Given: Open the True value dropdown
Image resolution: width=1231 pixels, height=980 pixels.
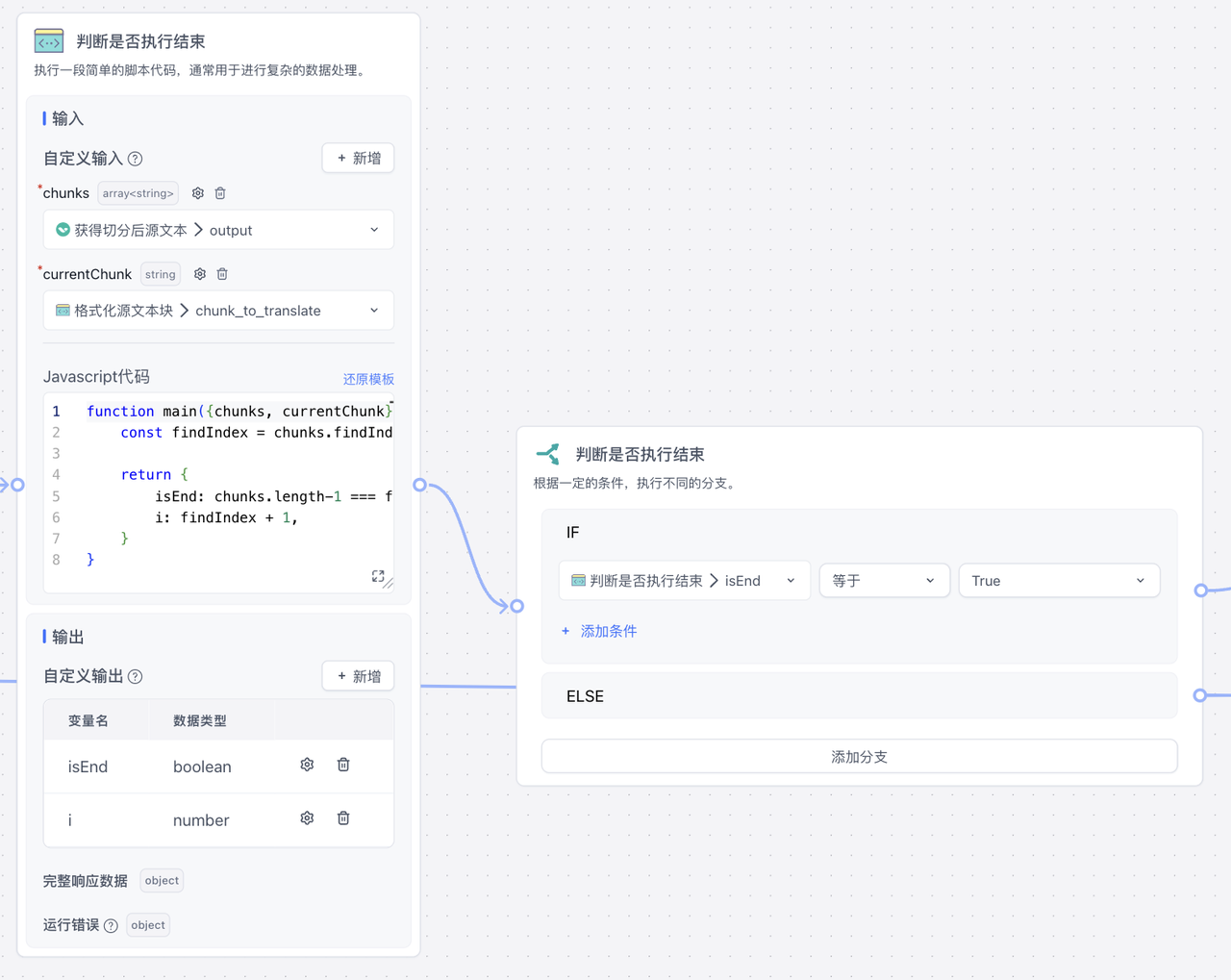Looking at the screenshot, I should pos(1058,581).
